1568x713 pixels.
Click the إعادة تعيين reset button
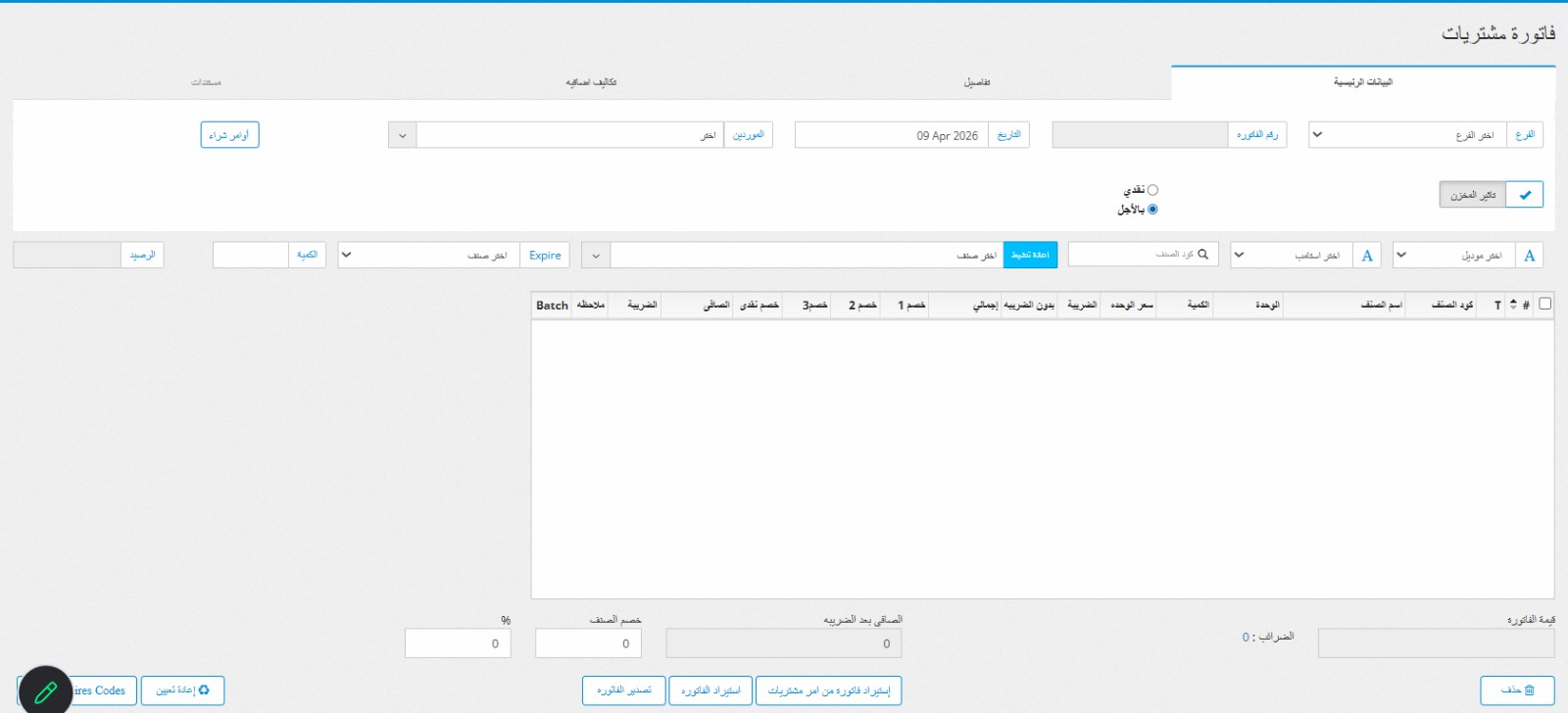(182, 690)
